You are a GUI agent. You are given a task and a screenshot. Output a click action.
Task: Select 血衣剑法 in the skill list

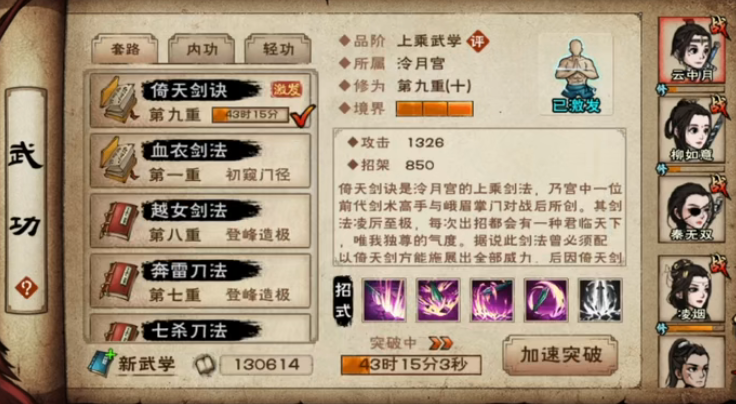tap(200, 161)
